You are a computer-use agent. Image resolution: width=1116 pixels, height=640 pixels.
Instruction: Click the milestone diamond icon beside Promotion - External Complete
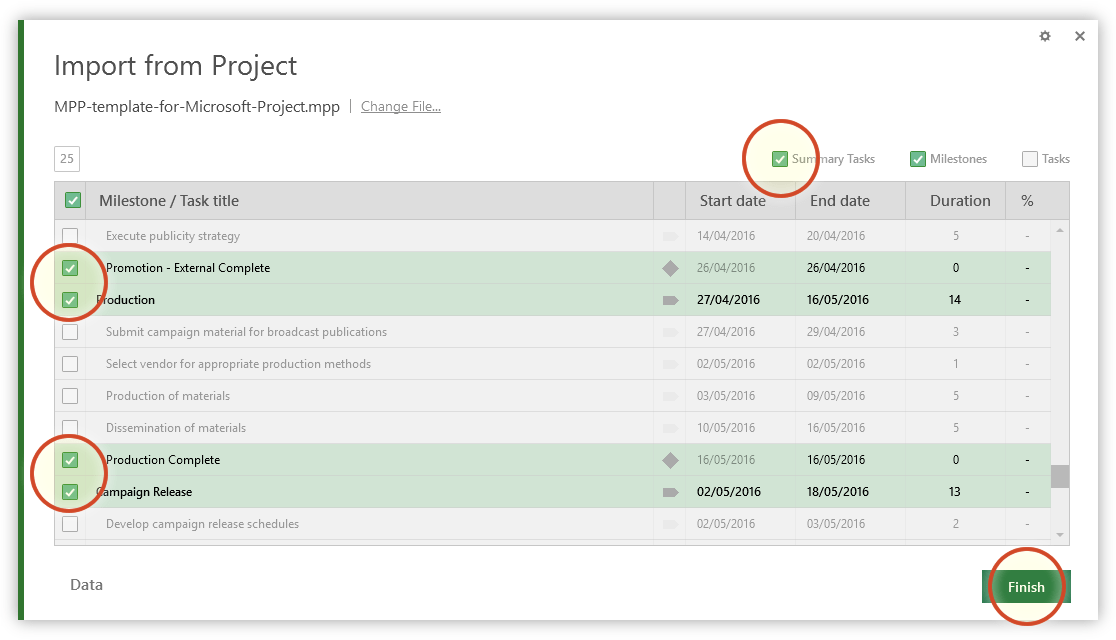click(669, 268)
